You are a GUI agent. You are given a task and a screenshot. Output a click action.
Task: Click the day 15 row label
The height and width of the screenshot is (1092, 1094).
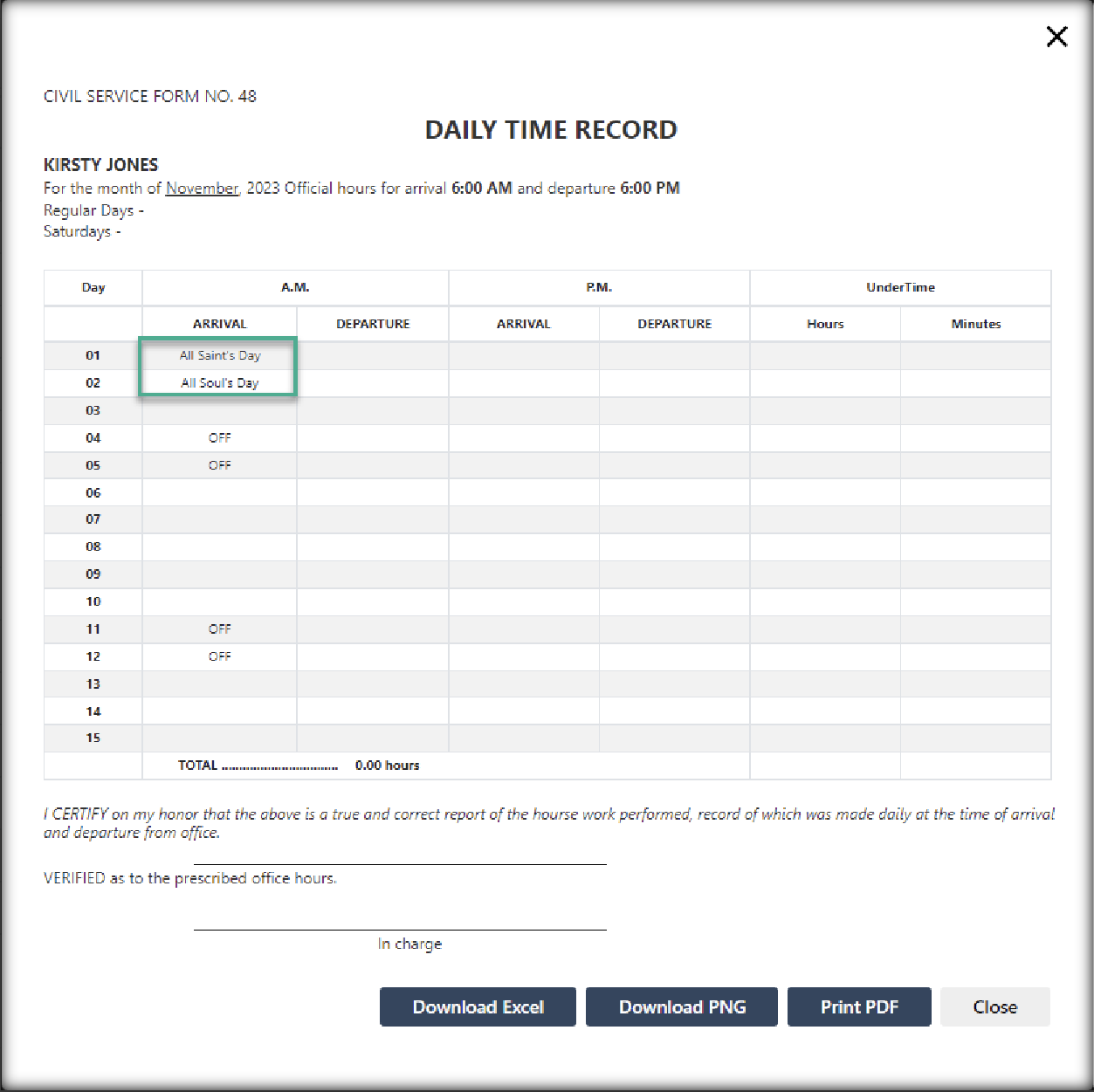coord(93,738)
